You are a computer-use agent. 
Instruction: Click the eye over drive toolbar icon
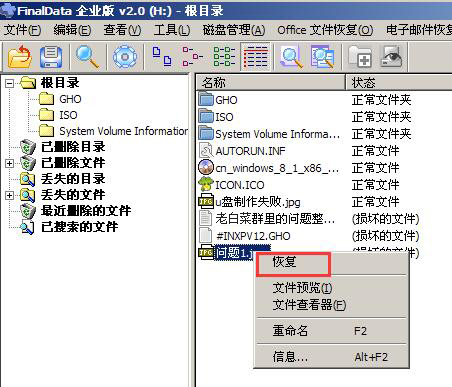pyautogui.click(x=391, y=57)
